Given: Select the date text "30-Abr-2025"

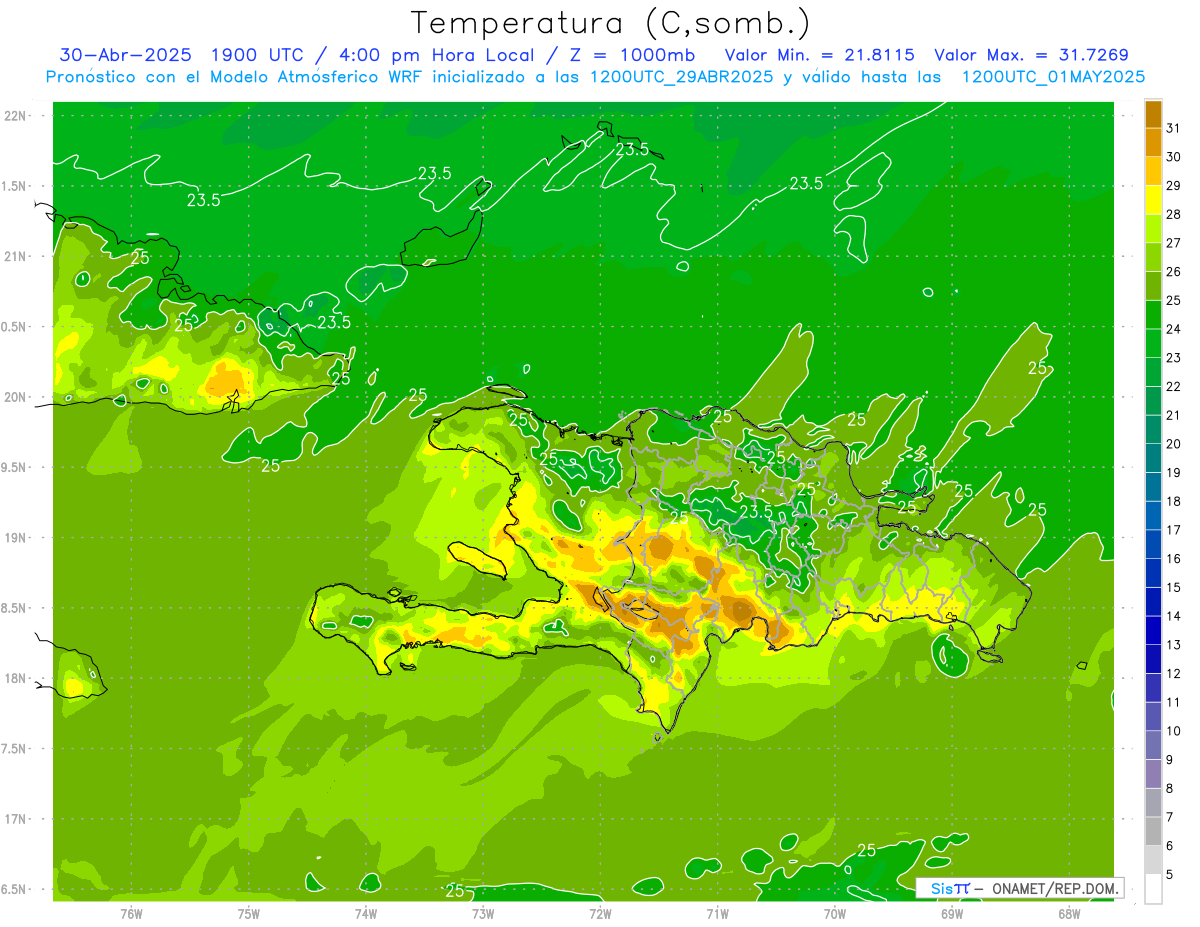Looking at the screenshot, I should [126, 55].
